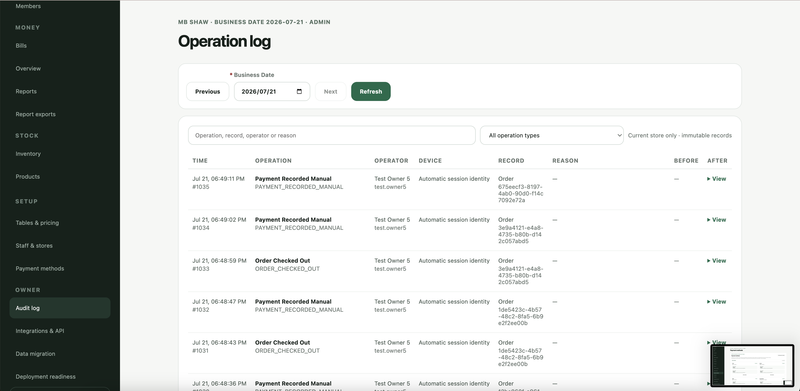Click timestamp Jul 21, 06:48:43 PM

pos(219,343)
